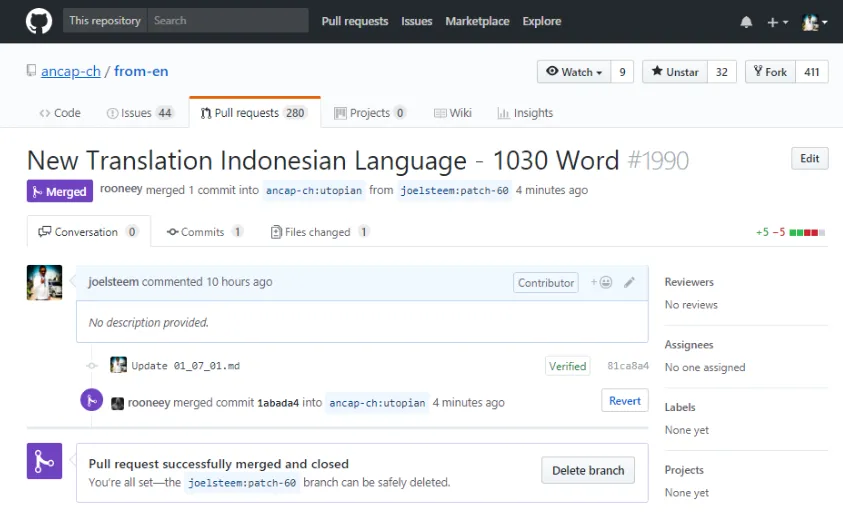Open the Update 01_07_01.md commit
The height and width of the screenshot is (512, 843).
pos(185,366)
